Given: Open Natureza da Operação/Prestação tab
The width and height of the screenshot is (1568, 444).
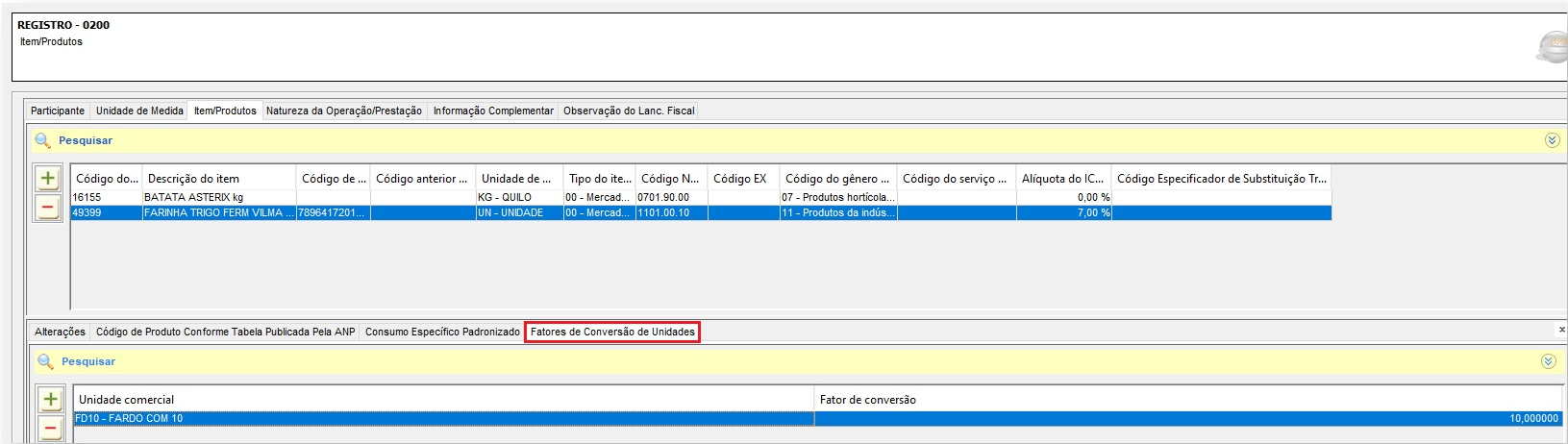Looking at the screenshot, I should (x=343, y=111).
